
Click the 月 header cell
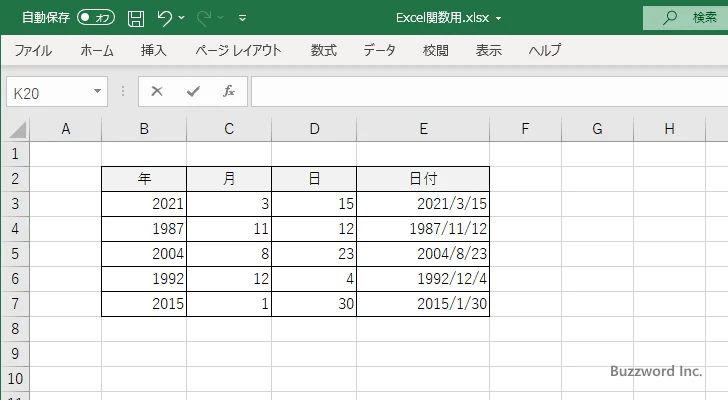(x=229, y=179)
